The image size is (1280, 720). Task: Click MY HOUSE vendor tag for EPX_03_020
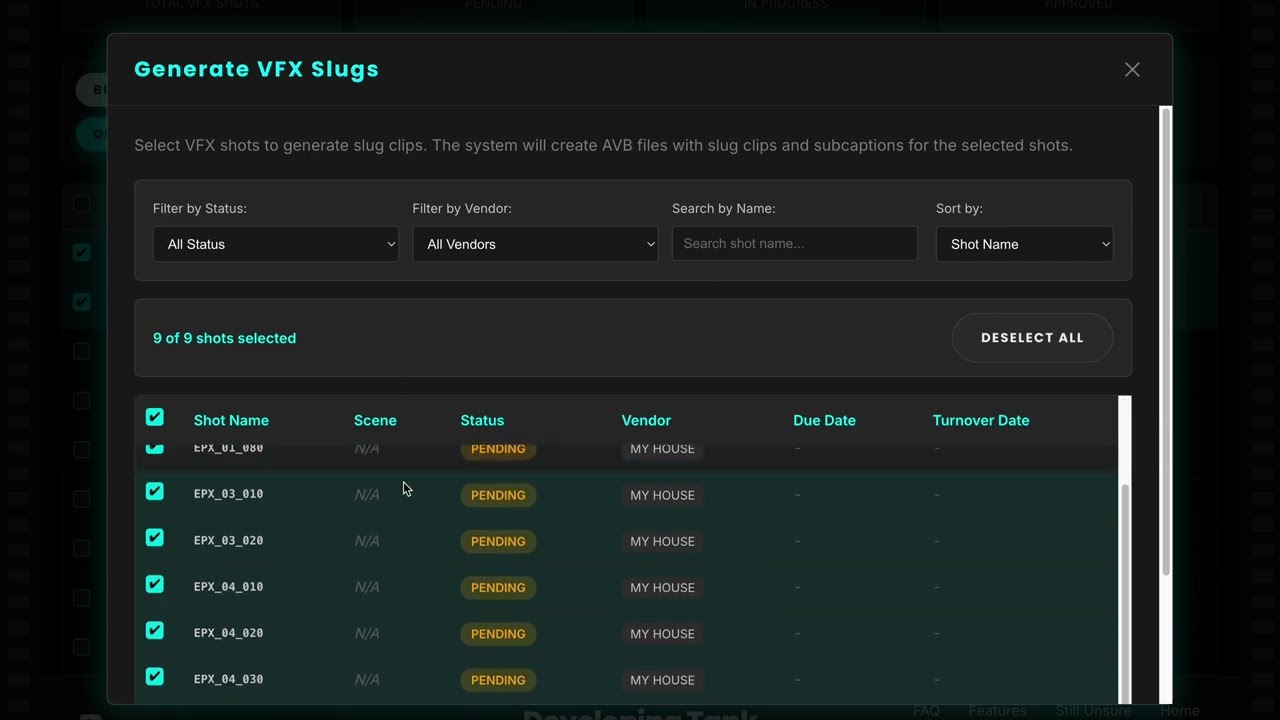(662, 541)
